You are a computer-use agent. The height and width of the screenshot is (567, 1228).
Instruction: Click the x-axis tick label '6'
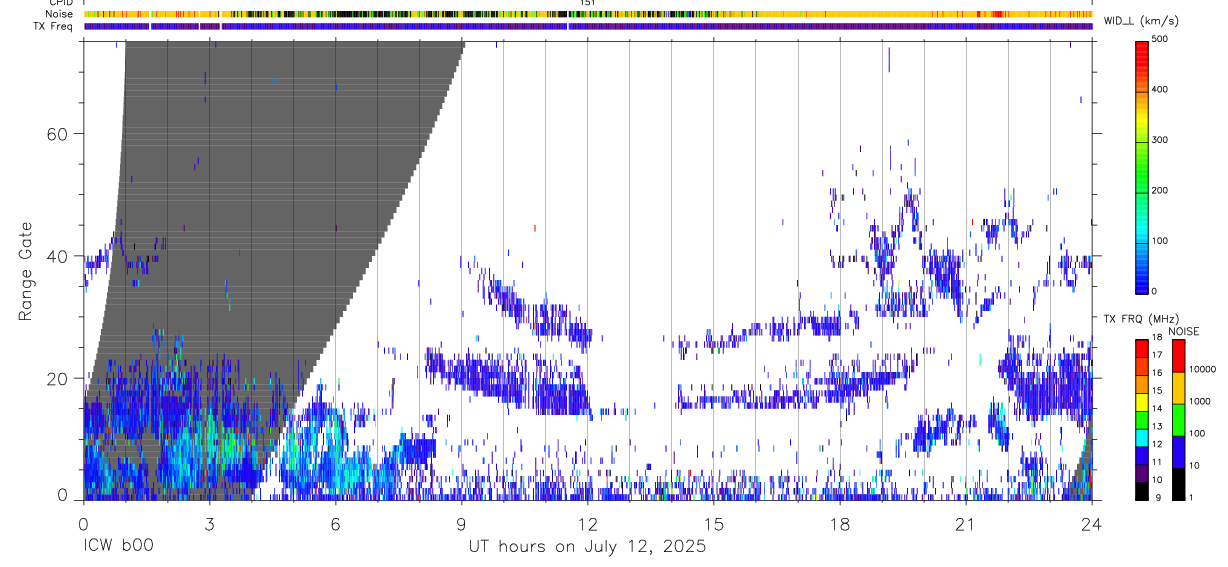(x=335, y=525)
